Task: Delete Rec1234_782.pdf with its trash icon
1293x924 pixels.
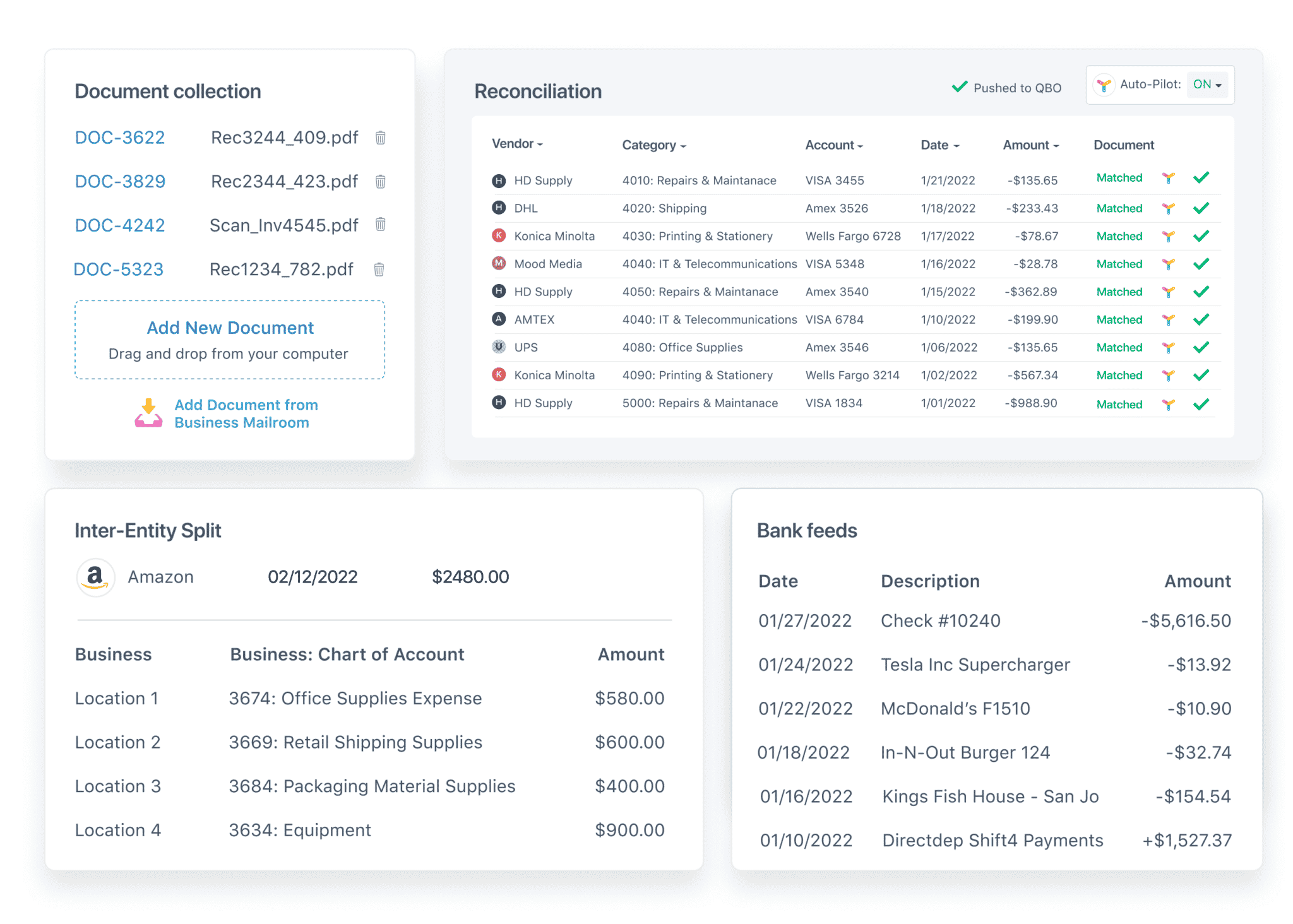Action: pyautogui.click(x=379, y=269)
